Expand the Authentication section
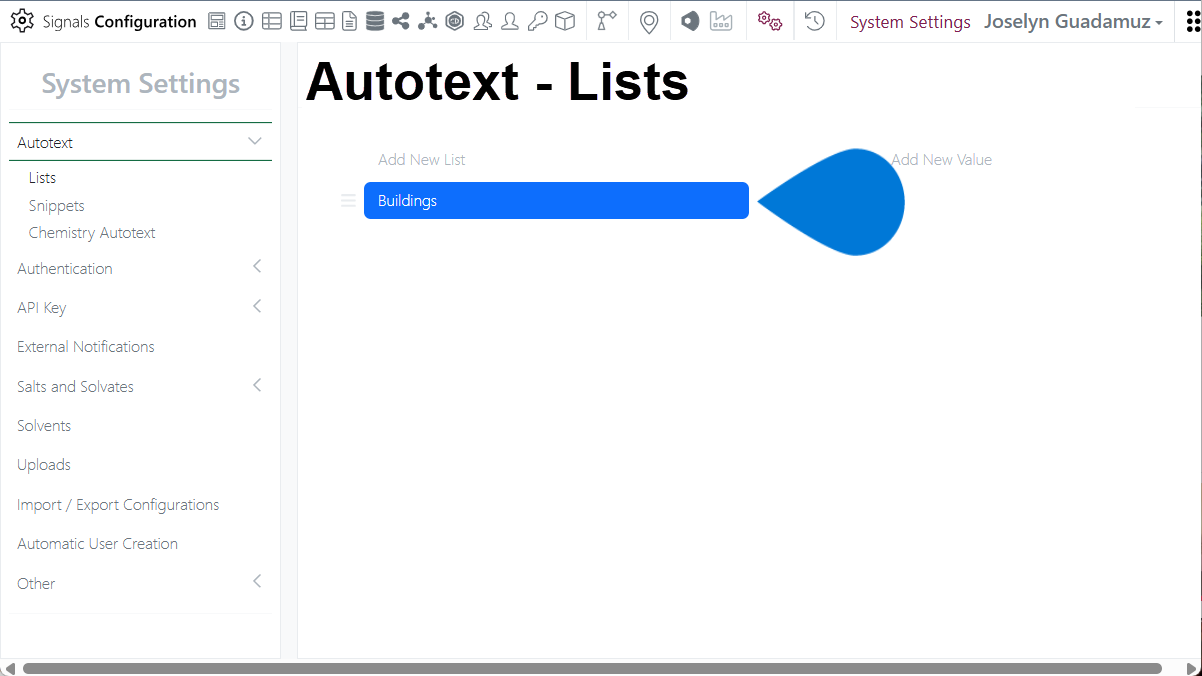 point(256,267)
